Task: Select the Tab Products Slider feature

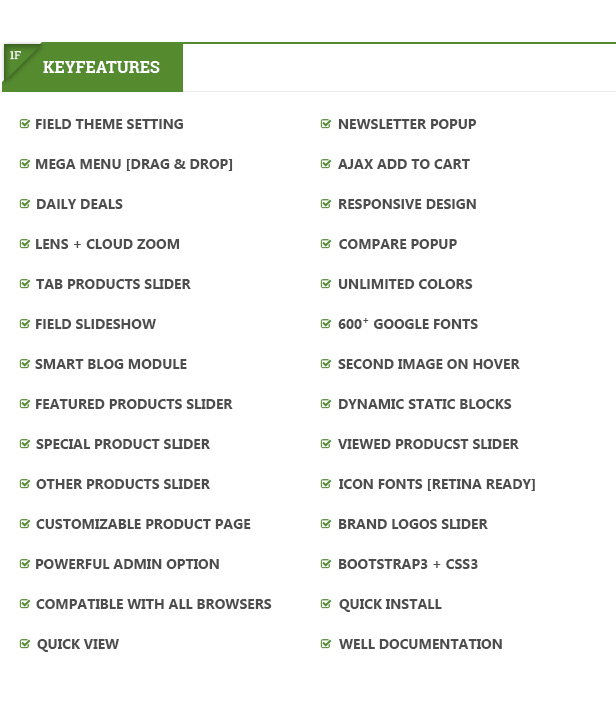Action: click(113, 284)
